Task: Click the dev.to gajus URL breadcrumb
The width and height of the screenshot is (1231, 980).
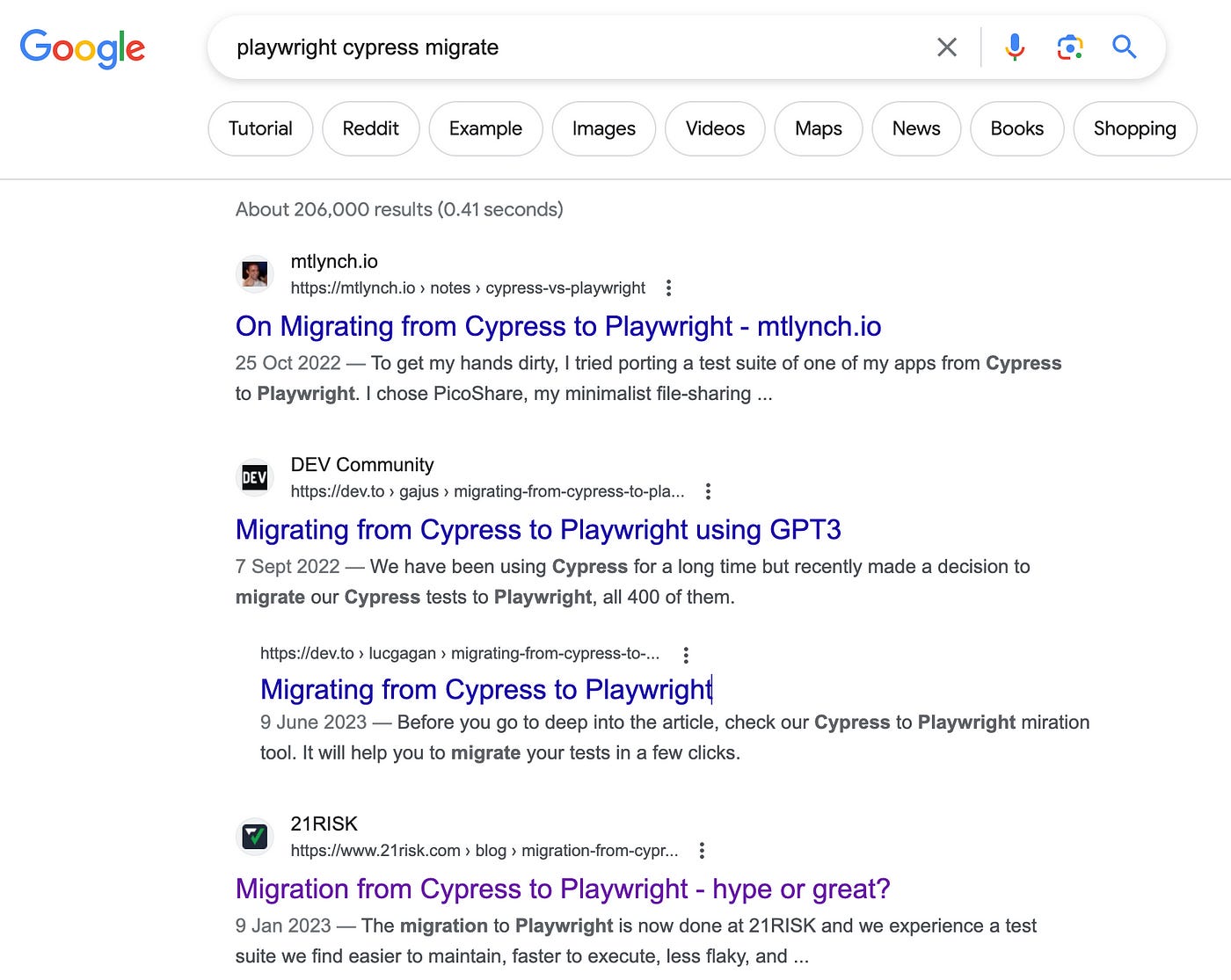Action: [x=487, y=491]
